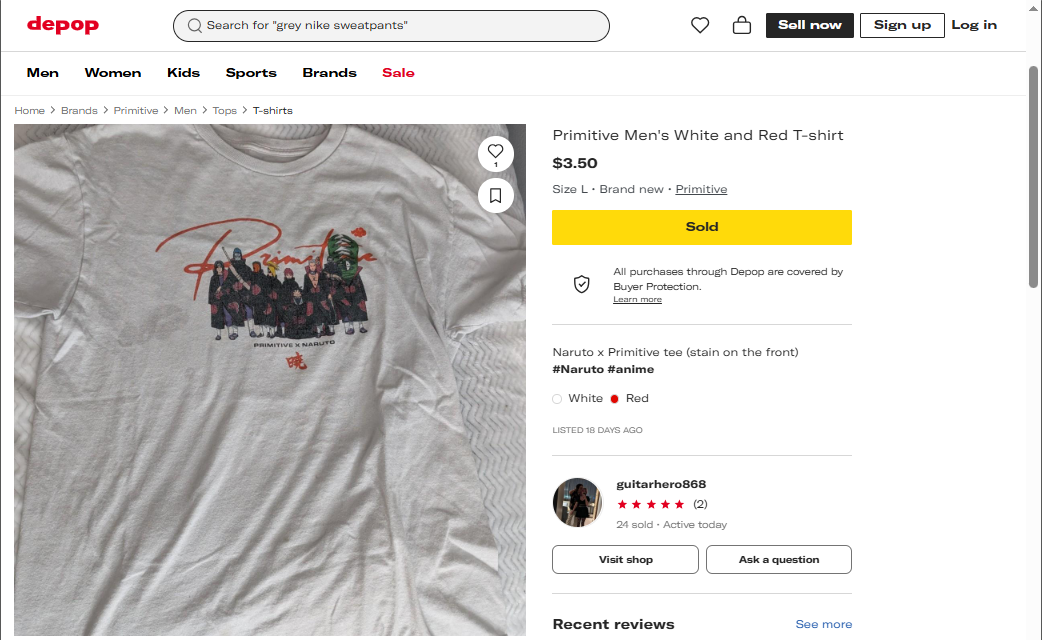Save the item using the bookmark icon
This screenshot has height=640, width=1042.
click(x=496, y=195)
